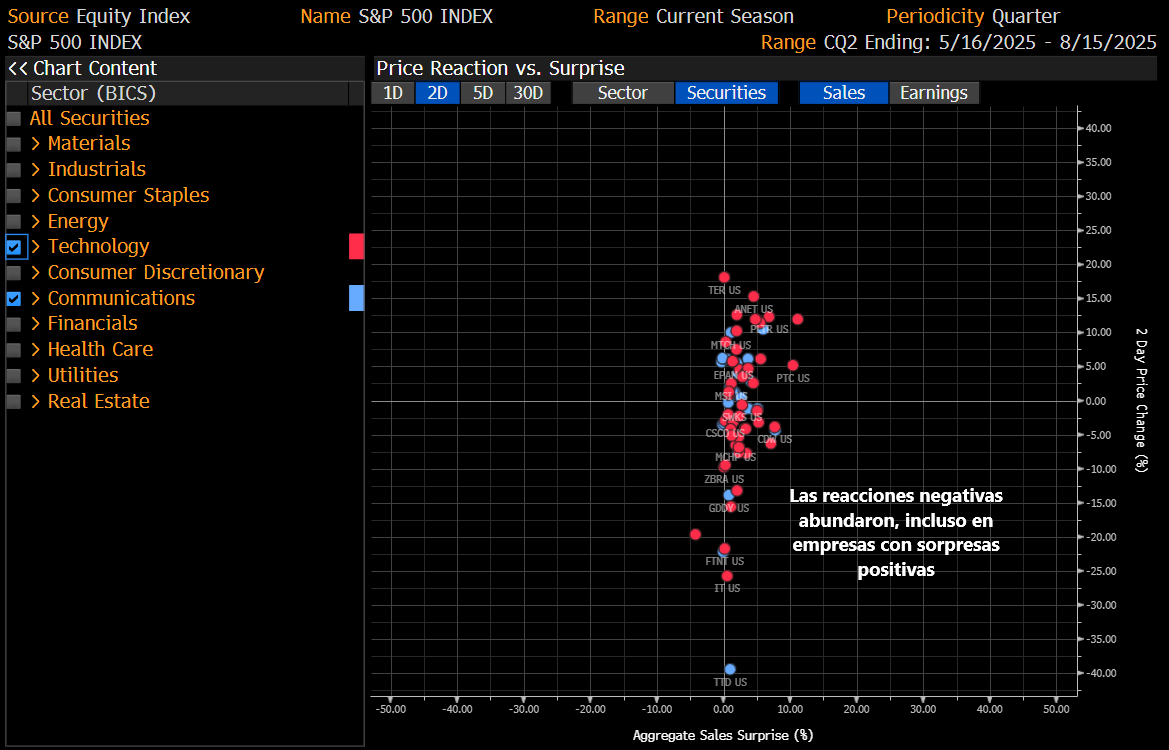
Task: Expand the Energy sector arrow
Action: point(36,221)
